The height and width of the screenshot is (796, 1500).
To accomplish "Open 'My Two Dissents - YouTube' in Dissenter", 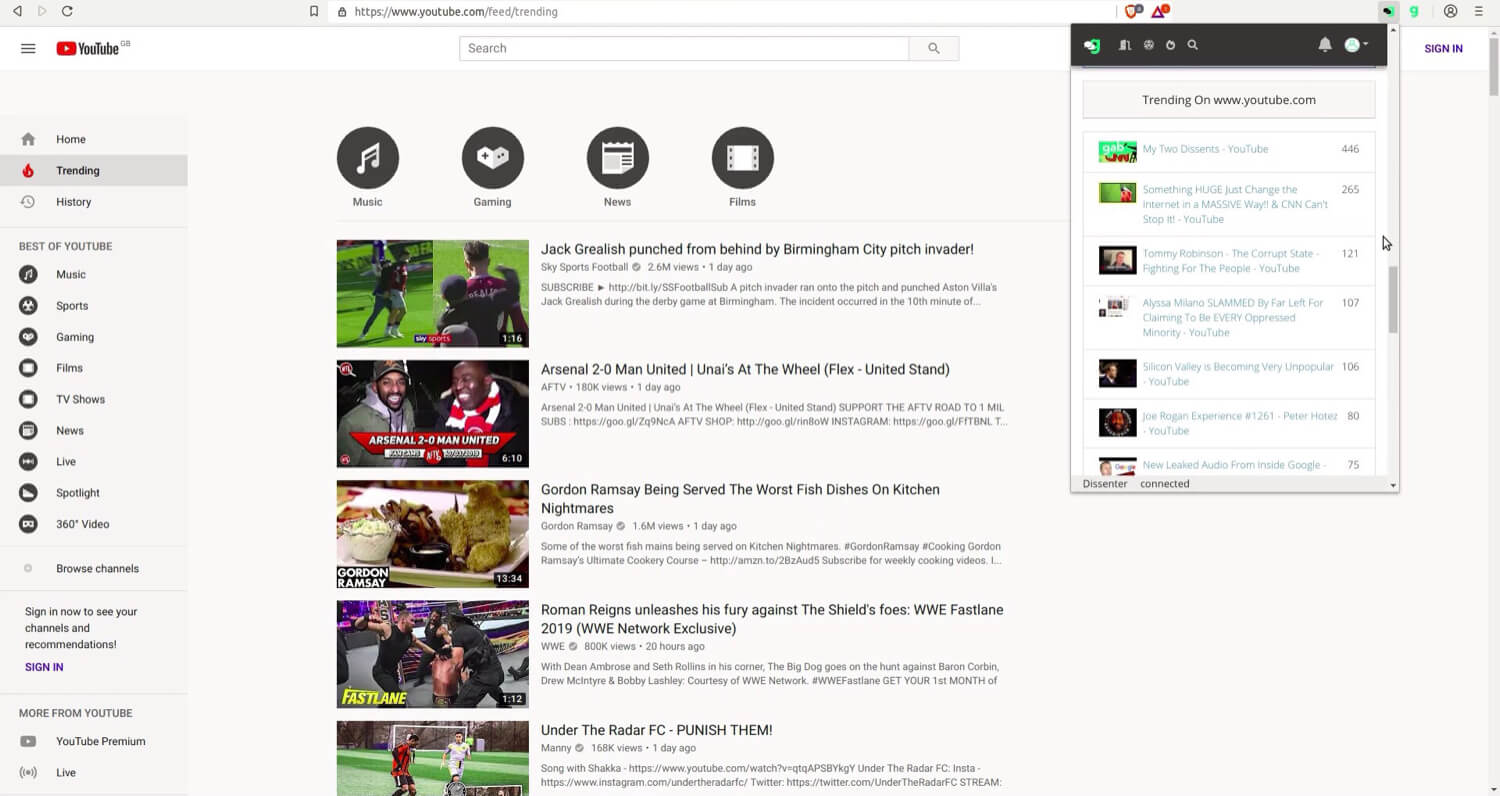I will (1205, 149).
